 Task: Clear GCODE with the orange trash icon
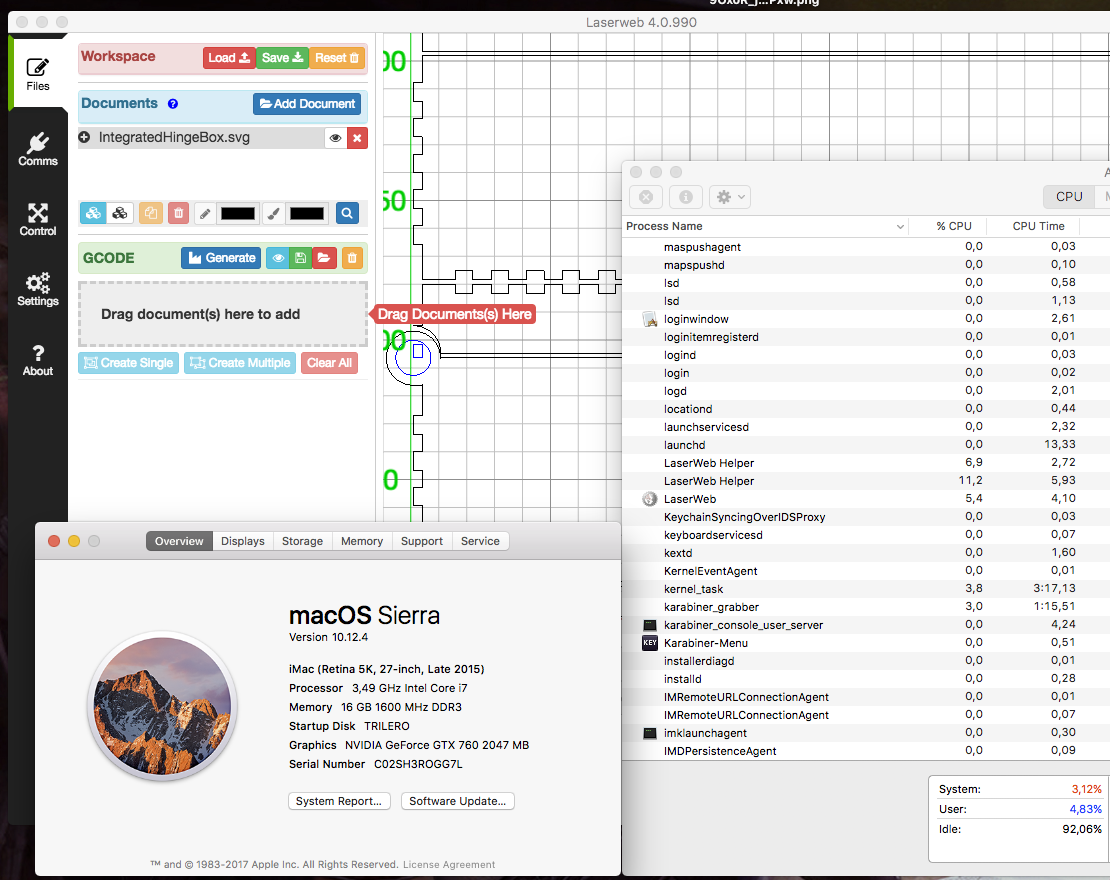(x=352, y=258)
